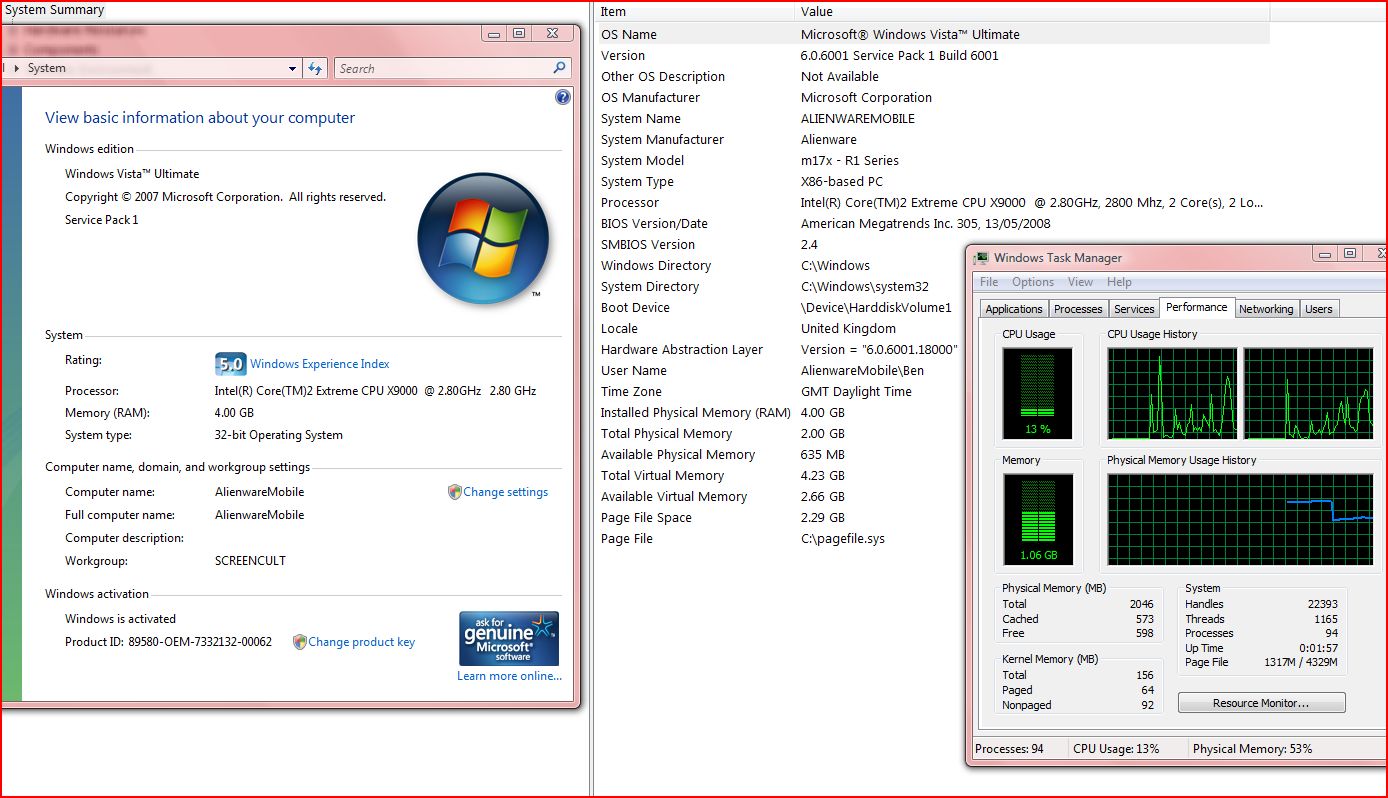Select the Available Virtual Memory row

(780, 496)
